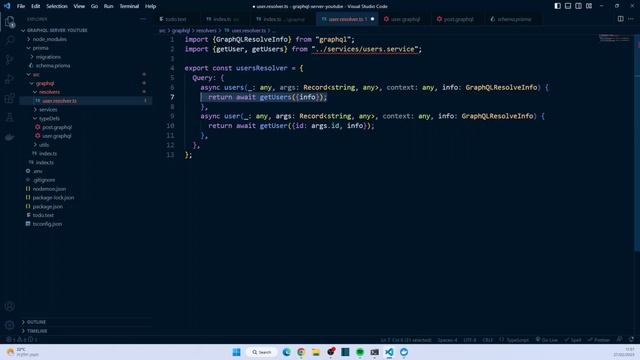Viewport: 640px width, 360px height.
Task: Click the Split Editor icon
Action: tap(620, 19)
